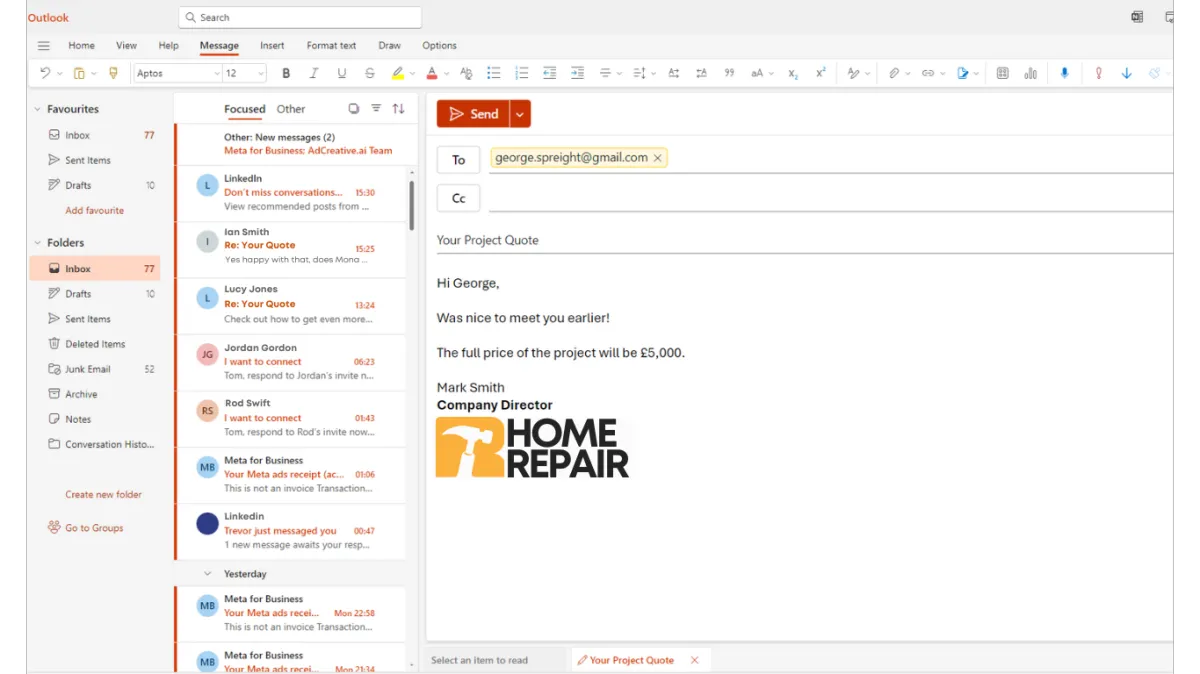
Task: Close the Your Project Quote draft tab
Action: tap(694, 660)
